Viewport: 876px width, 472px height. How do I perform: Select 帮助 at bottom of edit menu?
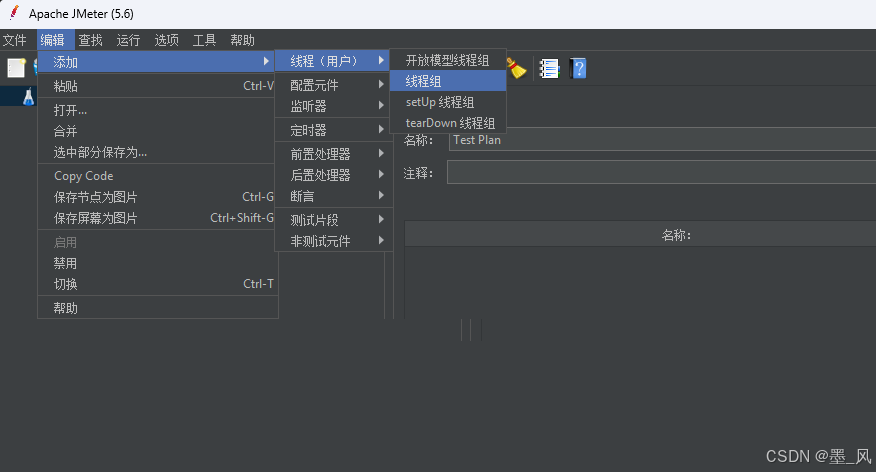click(158, 308)
